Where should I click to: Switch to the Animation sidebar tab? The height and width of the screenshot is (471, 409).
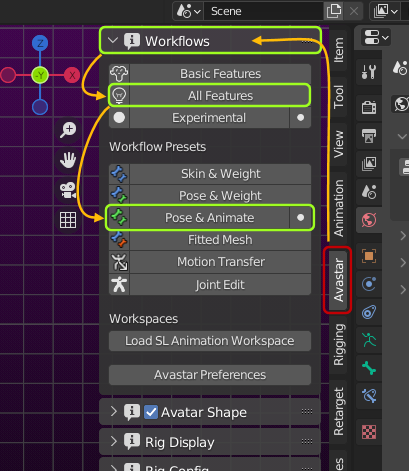tap(338, 208)
